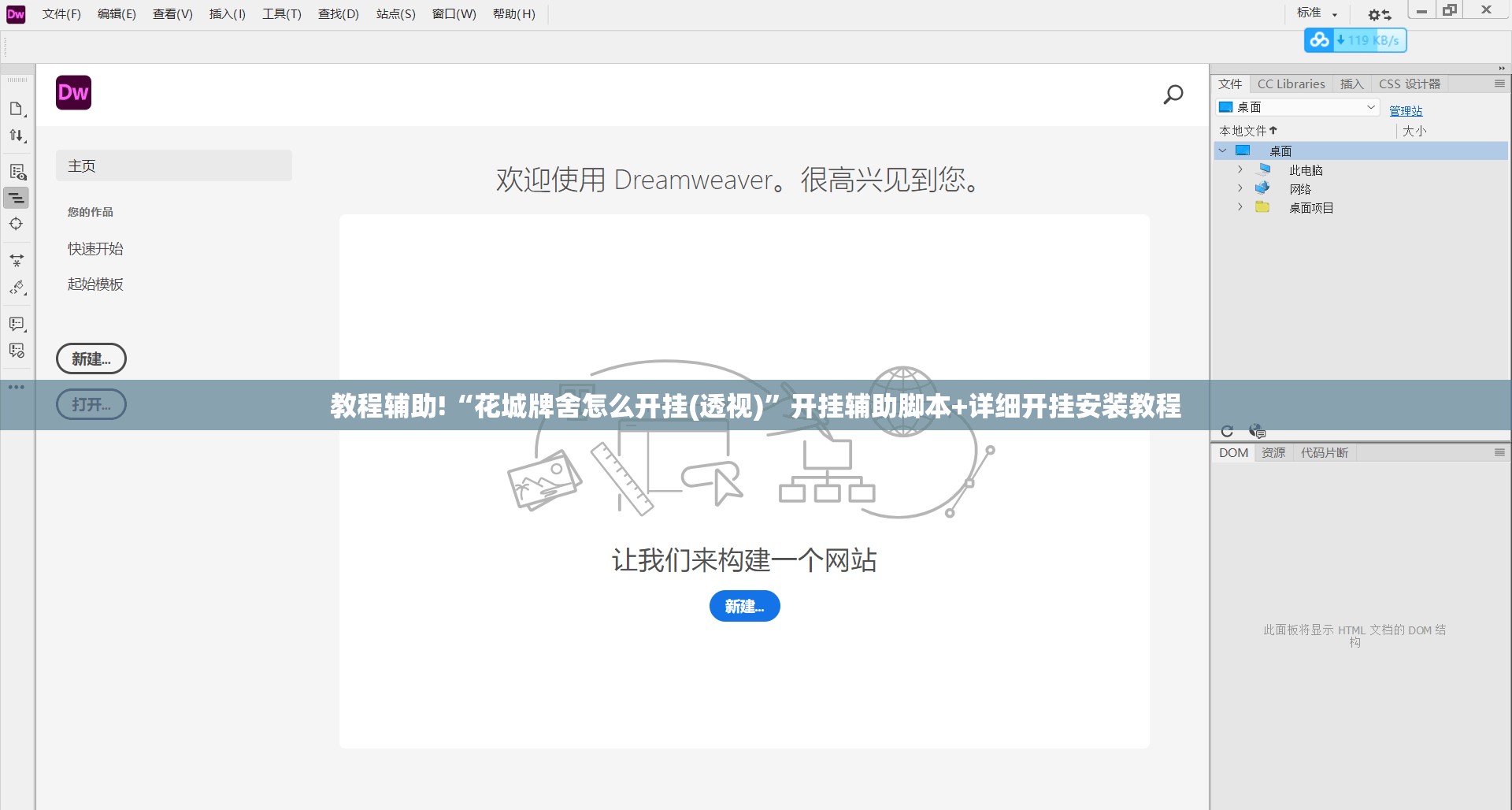The image size is (1512, 810).
Task: Open the 查找(D) menu
Action: (339, 14)
